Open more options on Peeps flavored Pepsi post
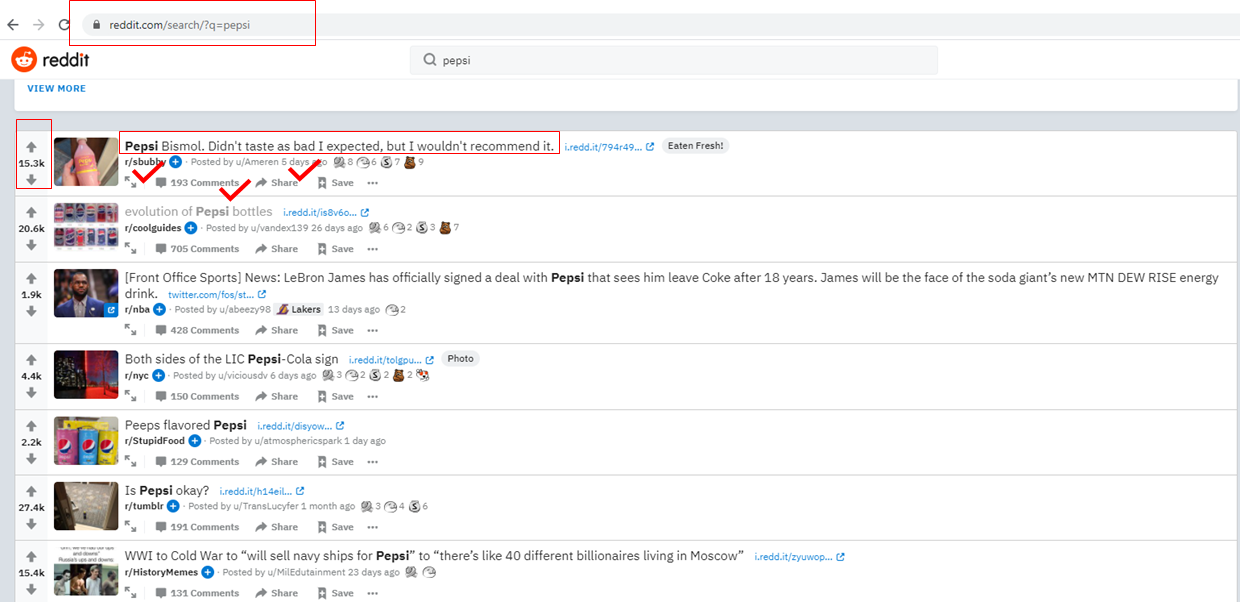 point(372,462)
